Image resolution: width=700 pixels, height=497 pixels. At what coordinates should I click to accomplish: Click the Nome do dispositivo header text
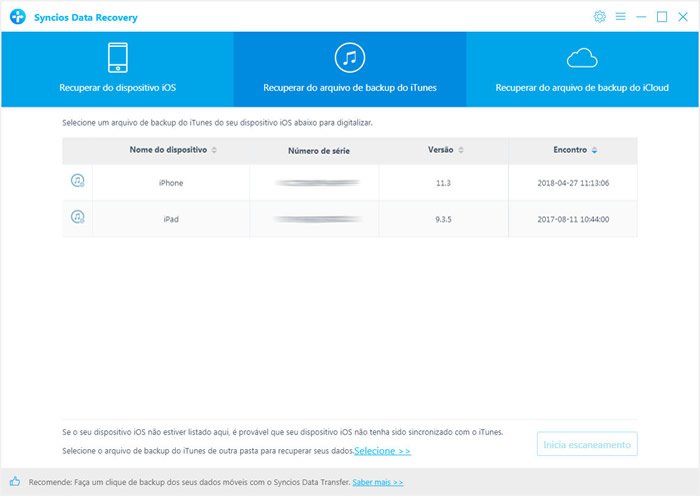click(x=168, y=150)
